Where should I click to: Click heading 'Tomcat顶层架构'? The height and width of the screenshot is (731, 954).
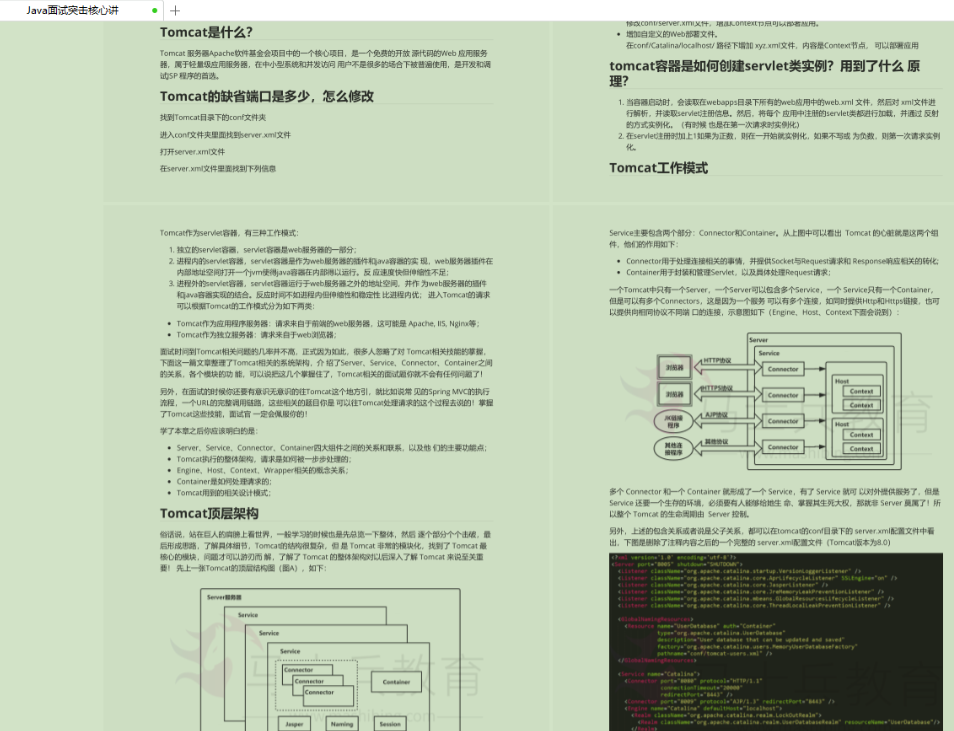(209, 514)
